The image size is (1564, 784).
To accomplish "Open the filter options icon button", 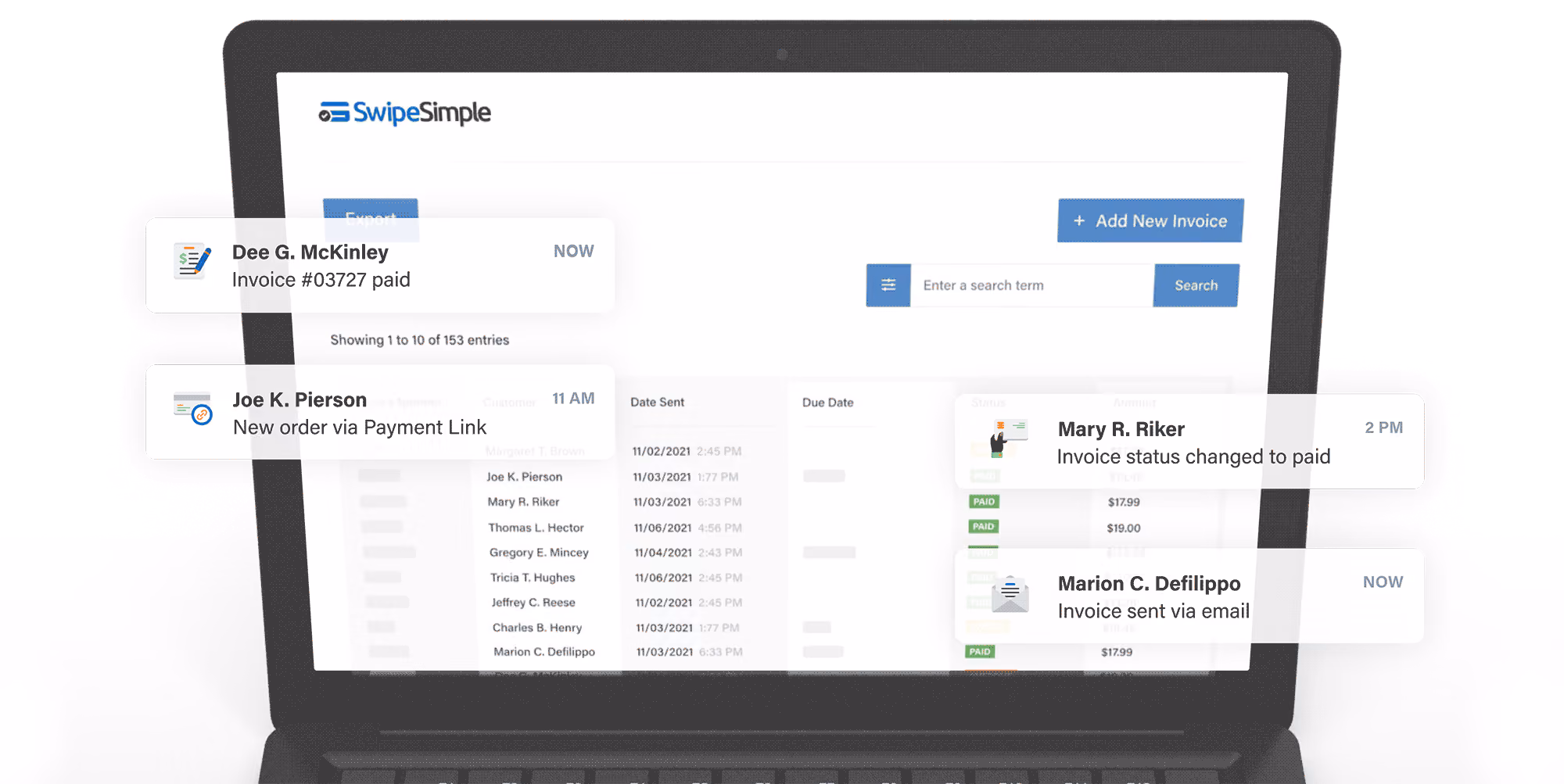I will 888,285.
